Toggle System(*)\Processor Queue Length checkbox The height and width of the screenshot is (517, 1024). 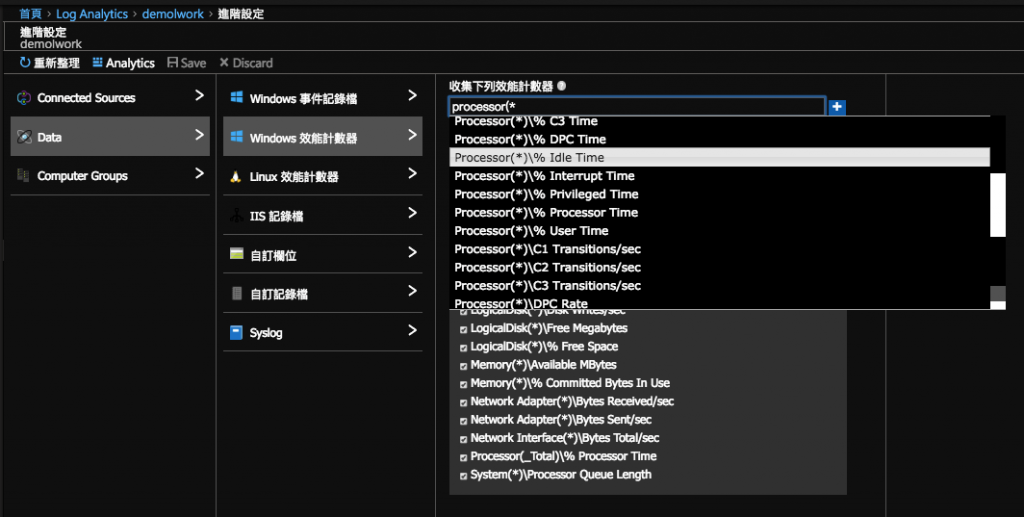pos(463,476)
